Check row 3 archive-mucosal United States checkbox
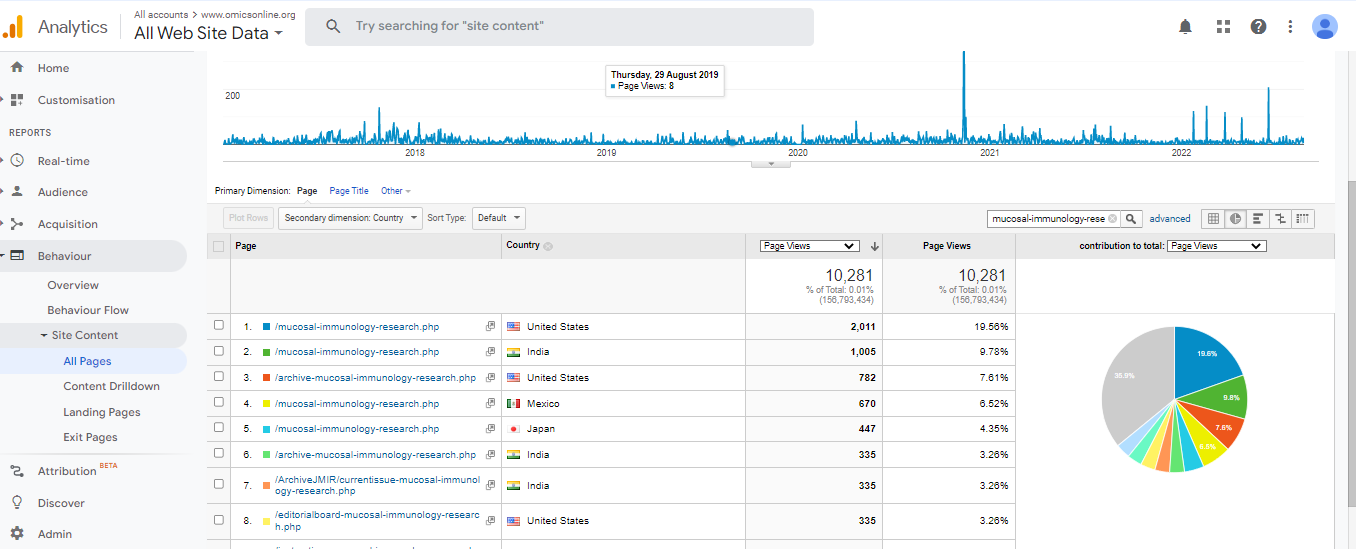 click(x=219, y=378)
